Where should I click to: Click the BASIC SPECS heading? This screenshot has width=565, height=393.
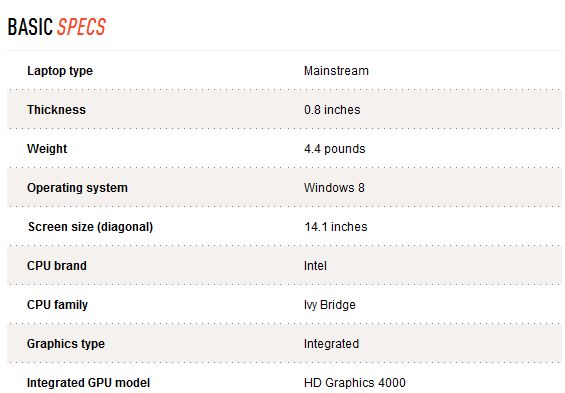57,27
